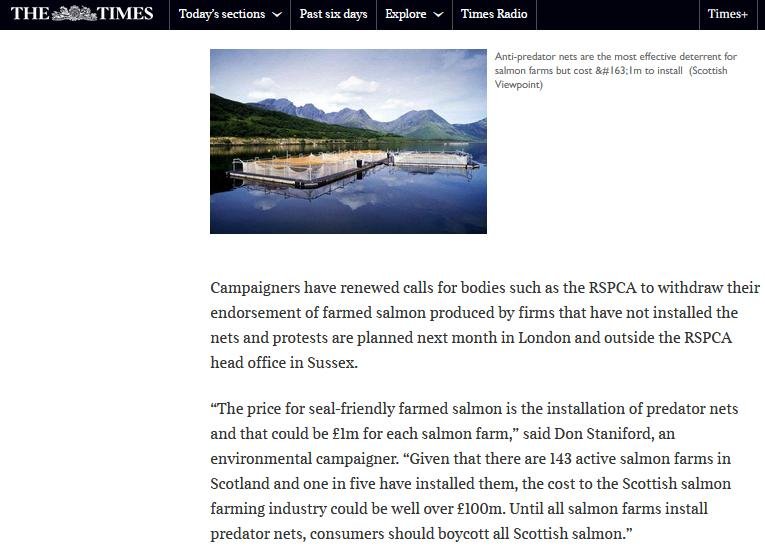The height and width of the screenshot is (560, 765).
Task: Go to Past six days
Action: tap(333, 14)
